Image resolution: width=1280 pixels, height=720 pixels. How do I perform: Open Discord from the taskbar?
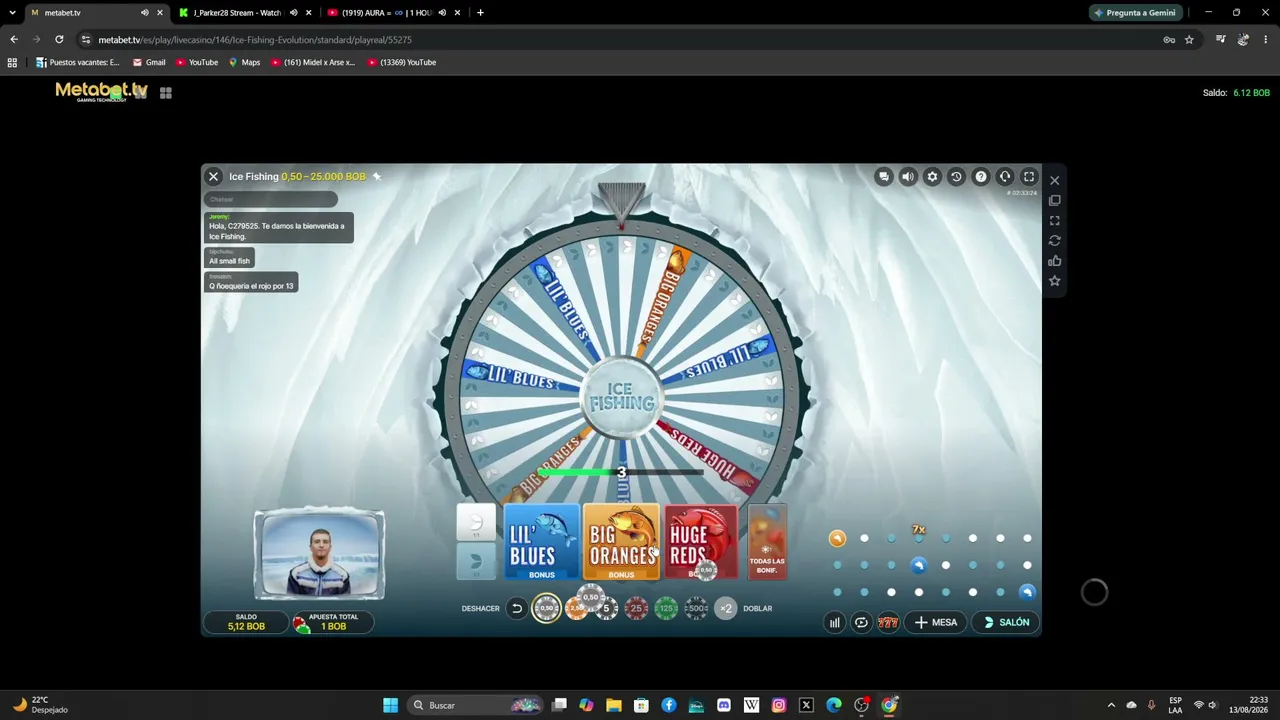[724, 705]
